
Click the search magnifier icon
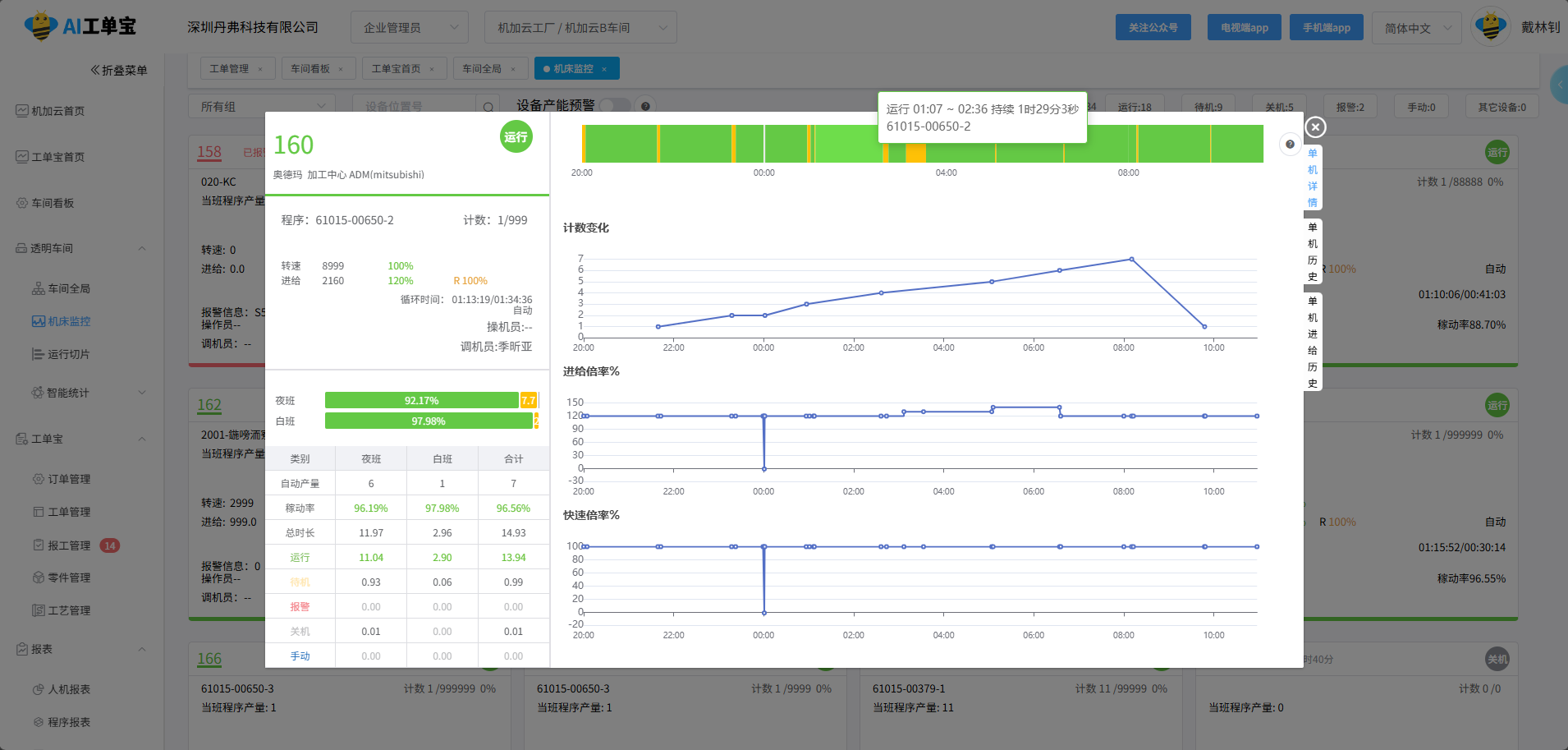click(x=488, y=107)
